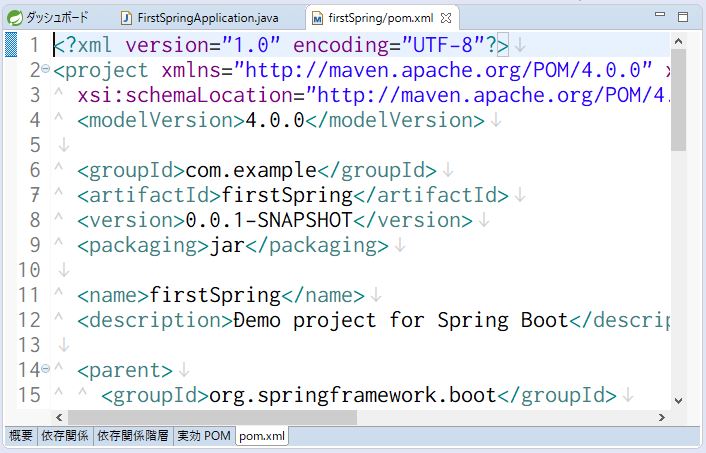Click the horizontal scrollbar left arrow
This screenshot has height=453, width=706.
[59, 417]
